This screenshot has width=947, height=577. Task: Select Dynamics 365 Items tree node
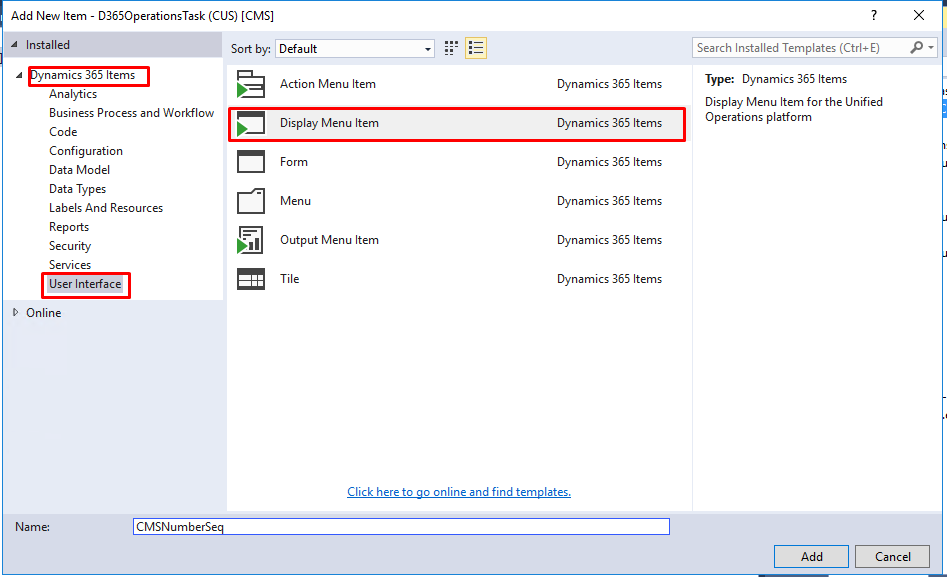tap(83, 75)
